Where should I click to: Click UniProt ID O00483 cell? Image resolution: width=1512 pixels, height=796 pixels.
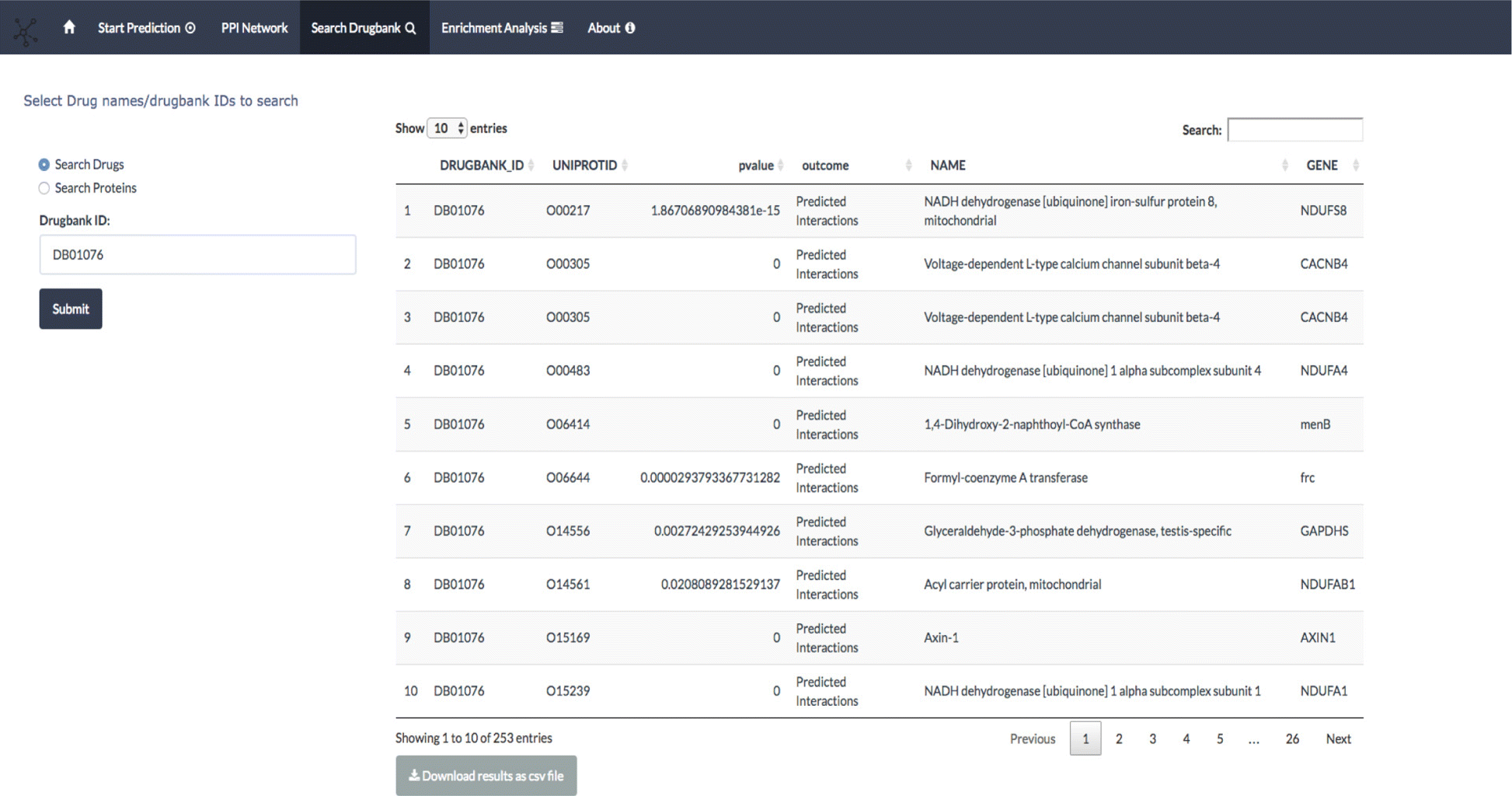click(x=568, y=371)
